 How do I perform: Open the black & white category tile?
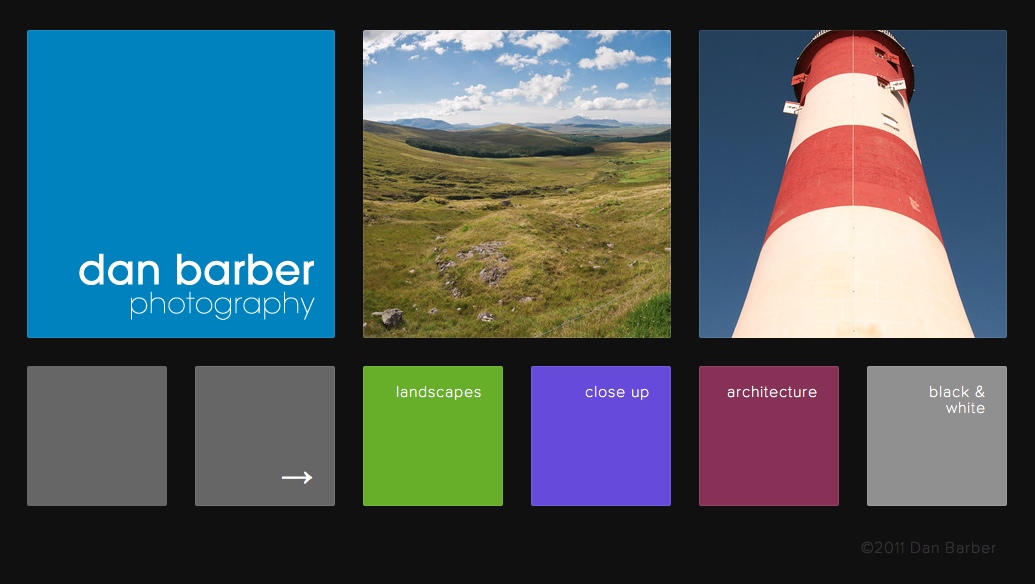pos(937,436)
